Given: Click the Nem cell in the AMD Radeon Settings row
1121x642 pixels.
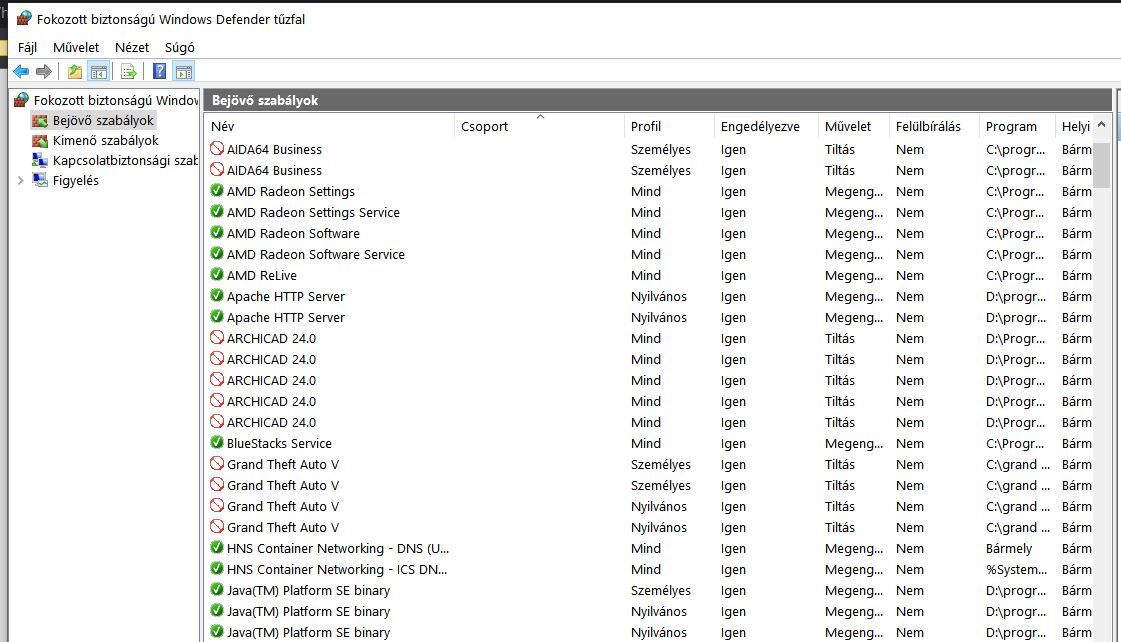Looking at the screenshot, I should [x=909, y=192].
